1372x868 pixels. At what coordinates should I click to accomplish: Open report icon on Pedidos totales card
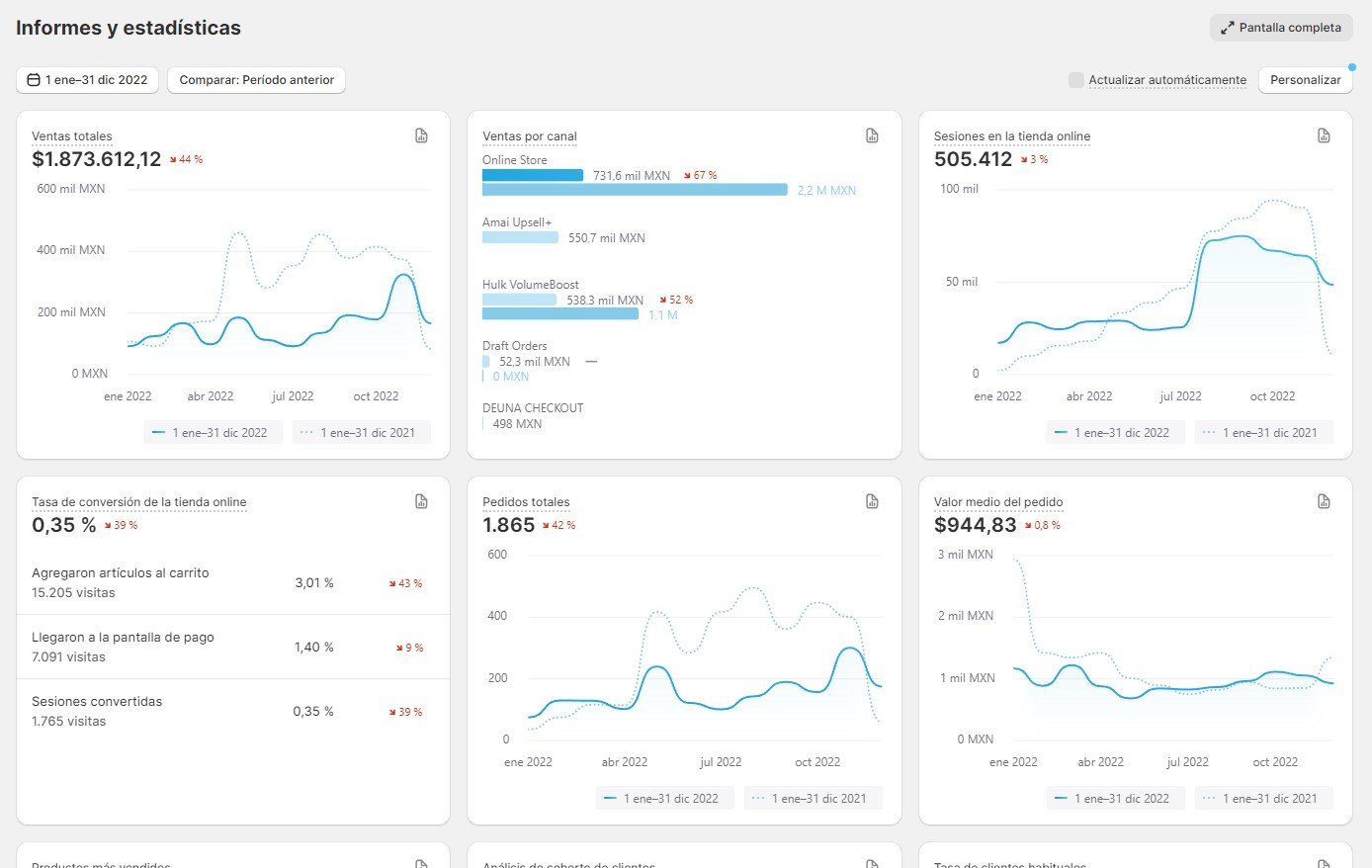[x=872, y=502]
